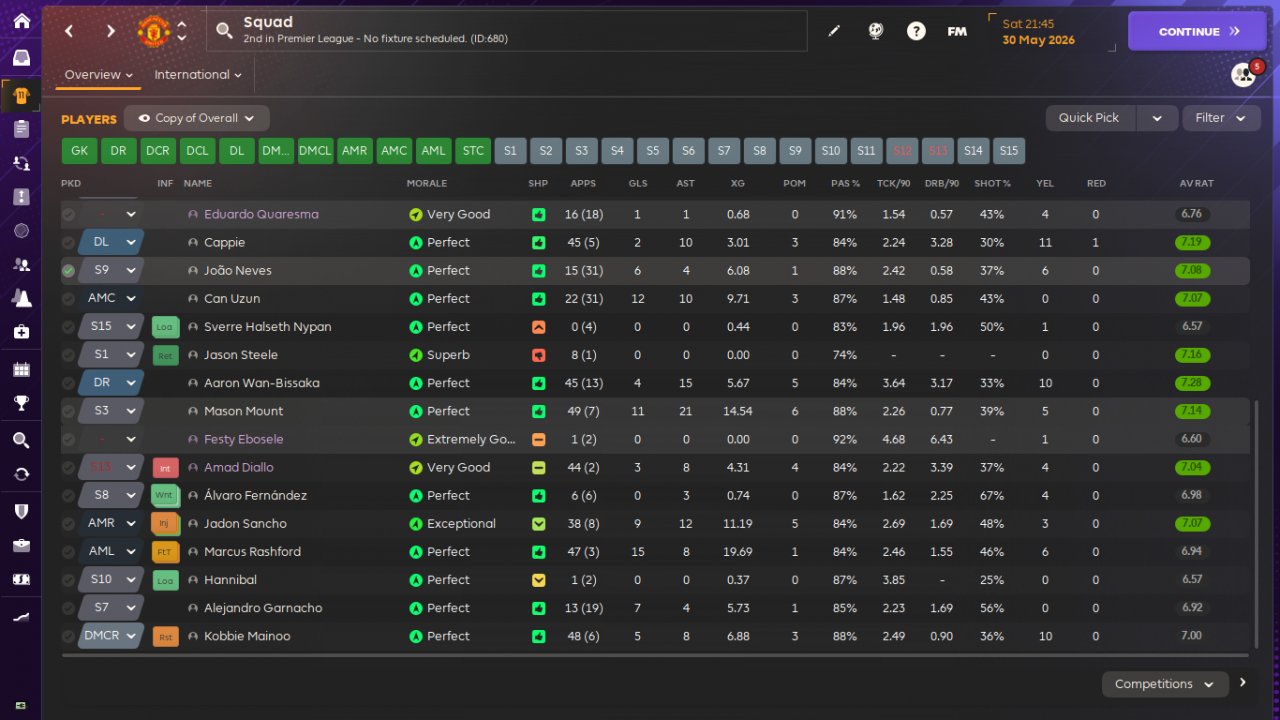Toggle selection tick for Amad Diallo
This screenshot has height=720, width=1280.
tap(68, 467)
